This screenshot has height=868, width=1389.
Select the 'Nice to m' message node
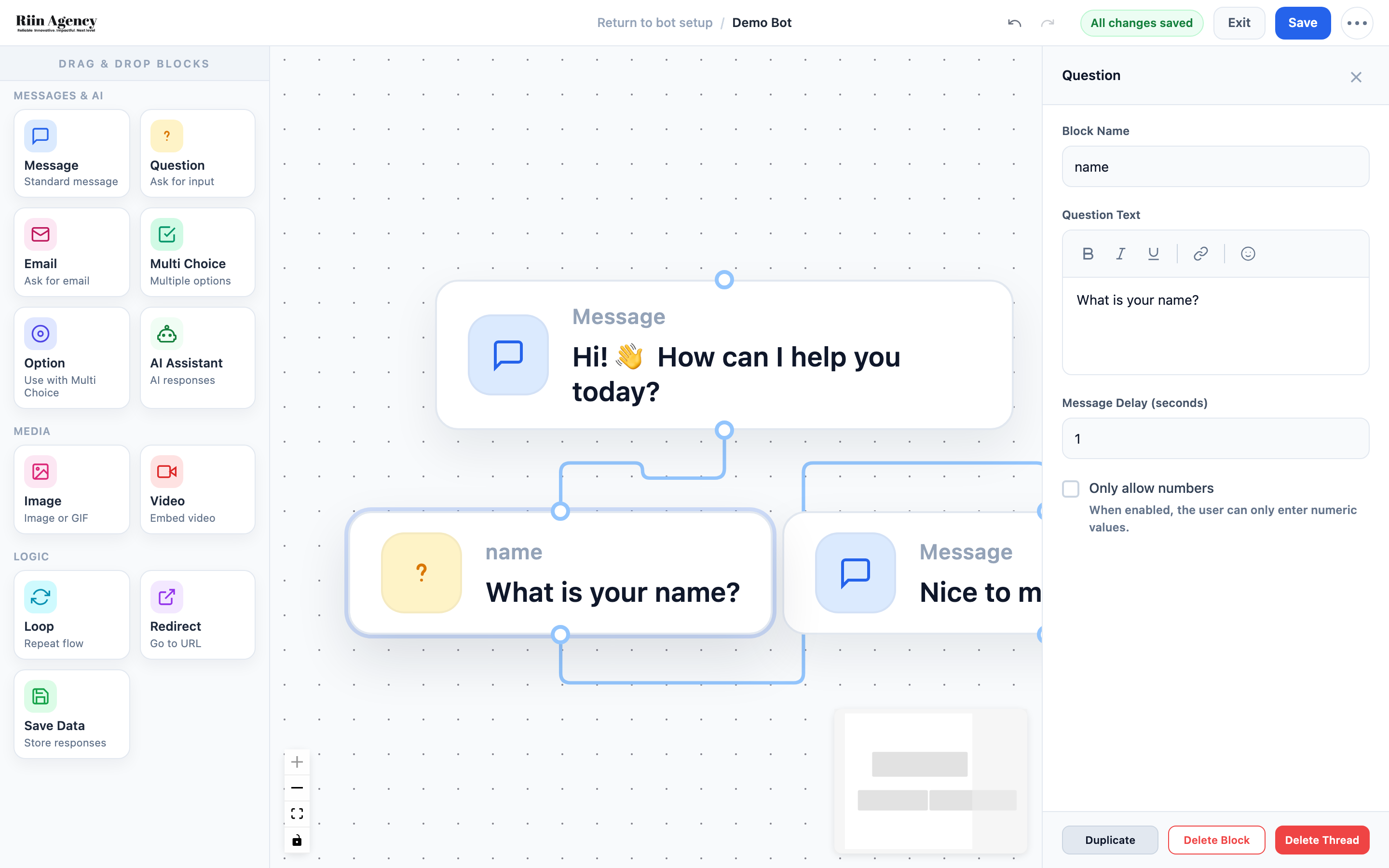(912, 573)
